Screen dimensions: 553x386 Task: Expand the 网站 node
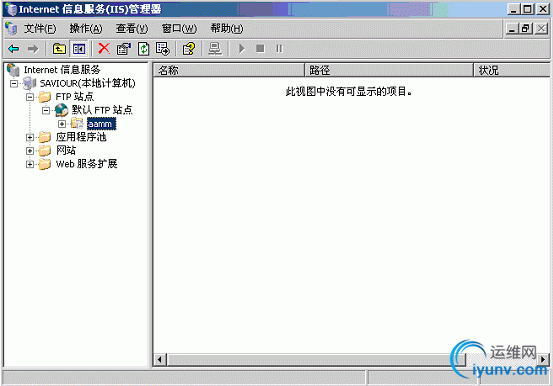pyautogui.click(x=30, y=151)
